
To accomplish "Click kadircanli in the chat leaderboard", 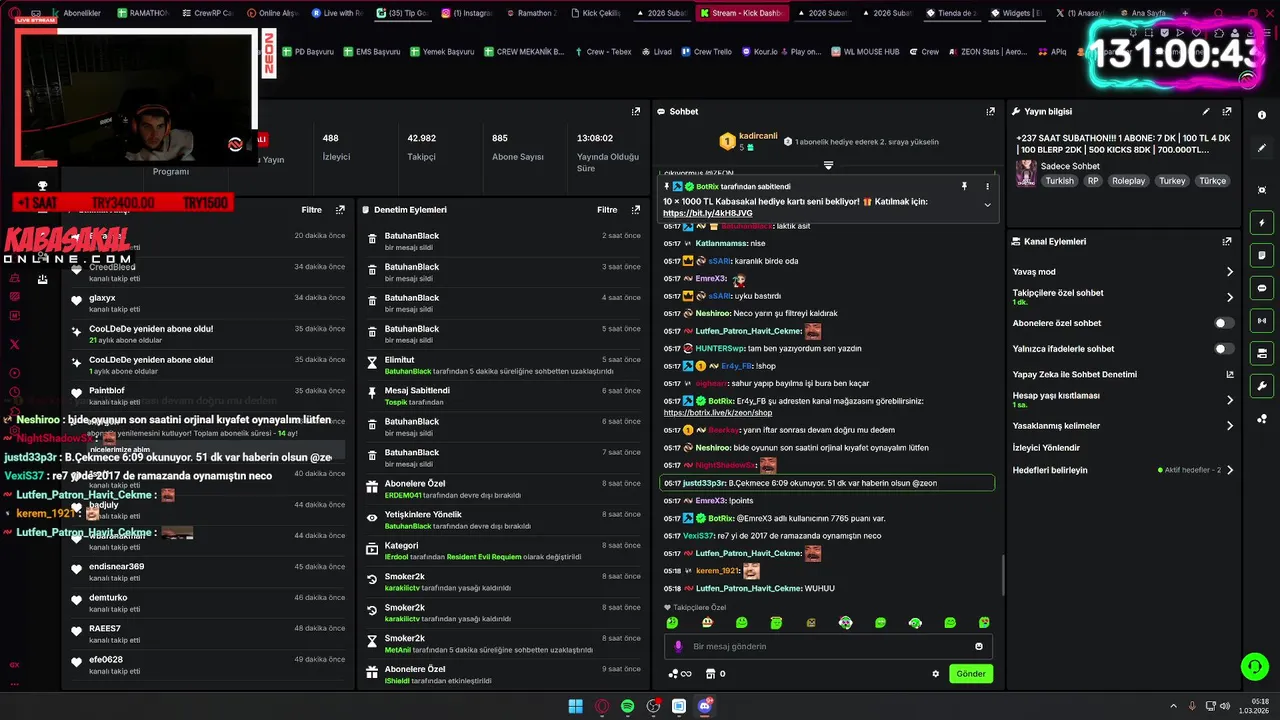I will tap(758, 136).
